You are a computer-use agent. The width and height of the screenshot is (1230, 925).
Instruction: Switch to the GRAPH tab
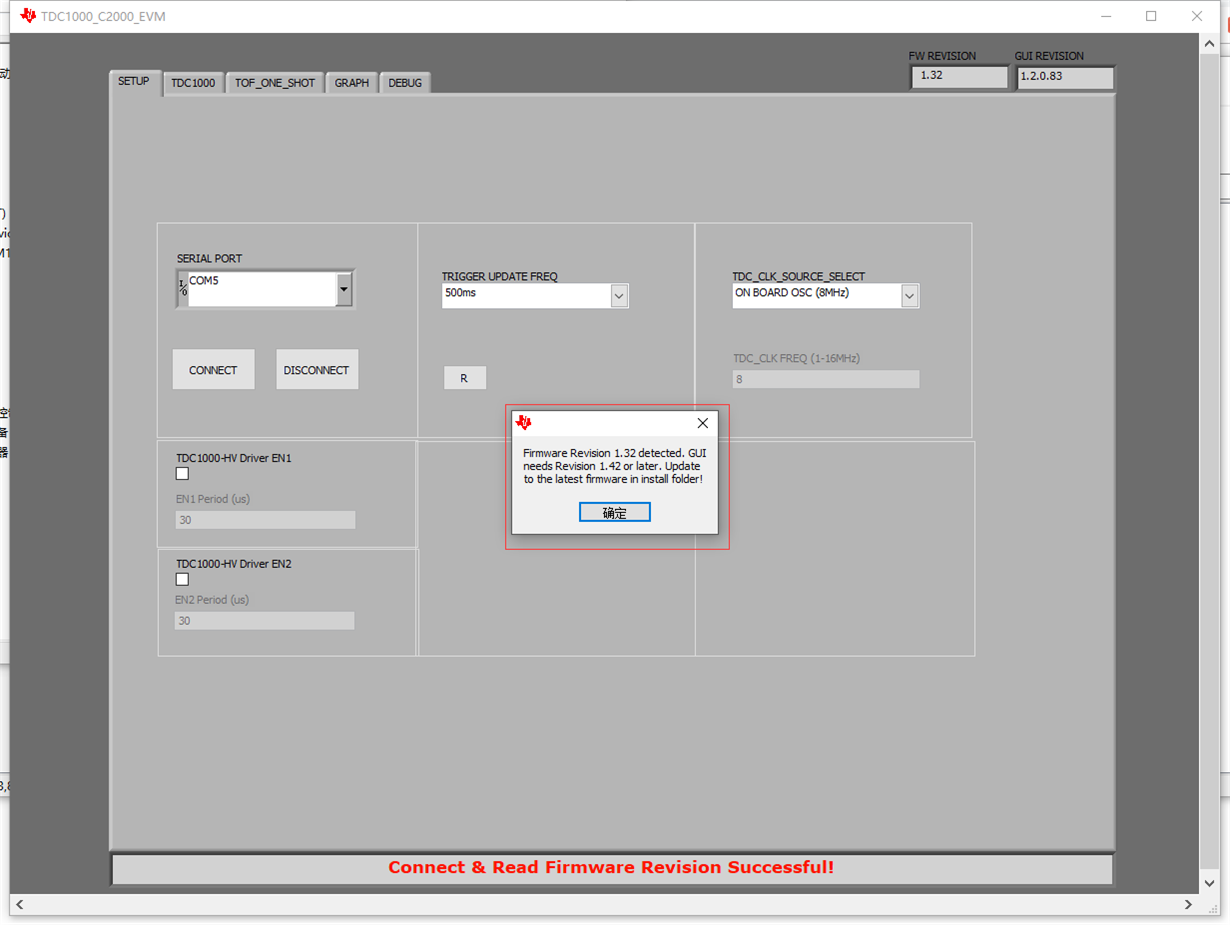pos(352,83)
